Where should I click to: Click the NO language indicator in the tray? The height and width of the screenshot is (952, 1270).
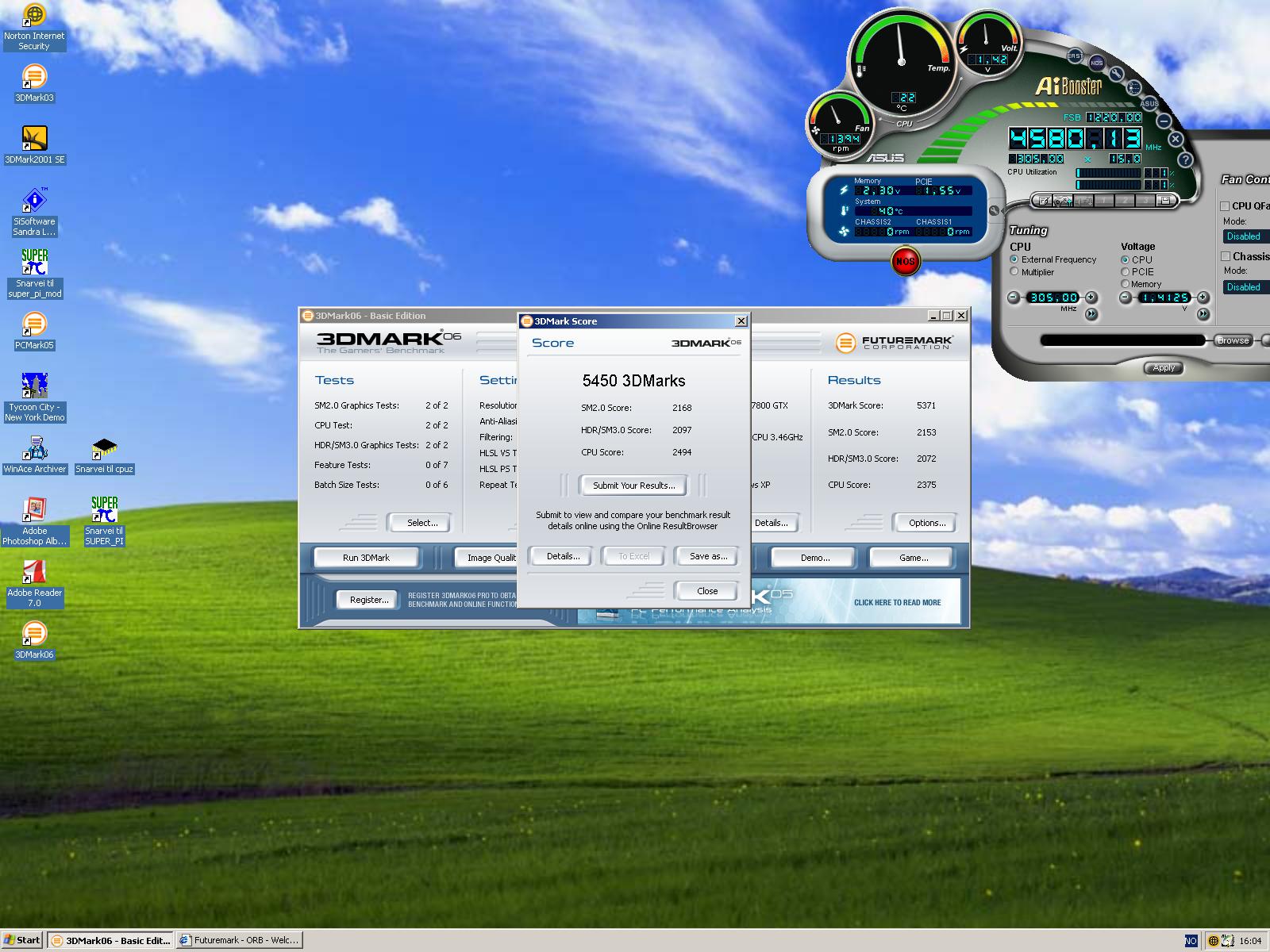[1191, 941]
